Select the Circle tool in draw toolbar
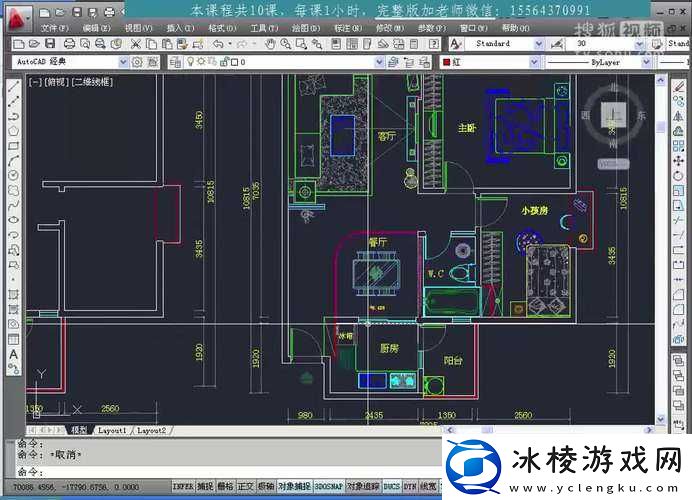692x500 pixels. (x=14, y=175)
